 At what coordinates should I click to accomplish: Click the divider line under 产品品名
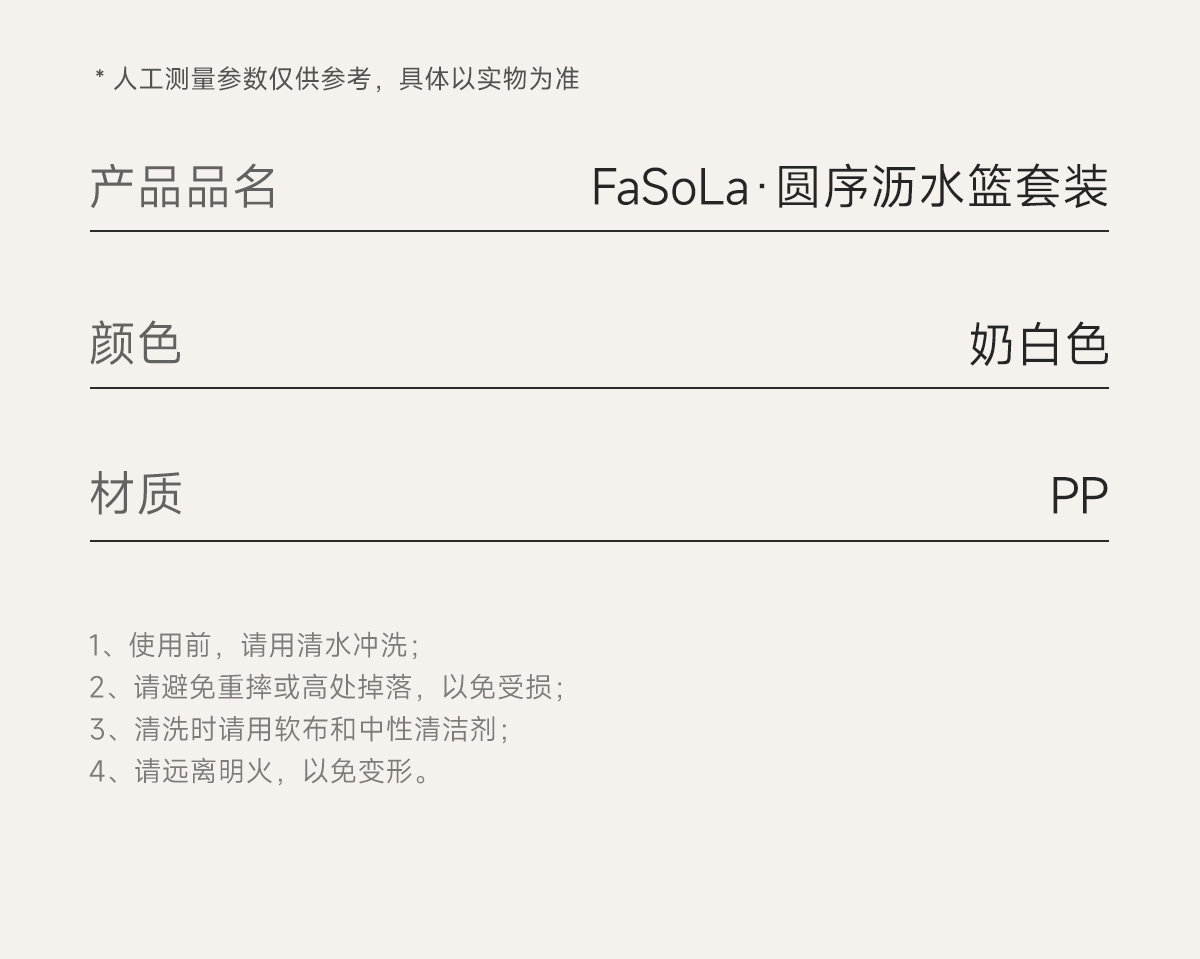pos(599,231)
